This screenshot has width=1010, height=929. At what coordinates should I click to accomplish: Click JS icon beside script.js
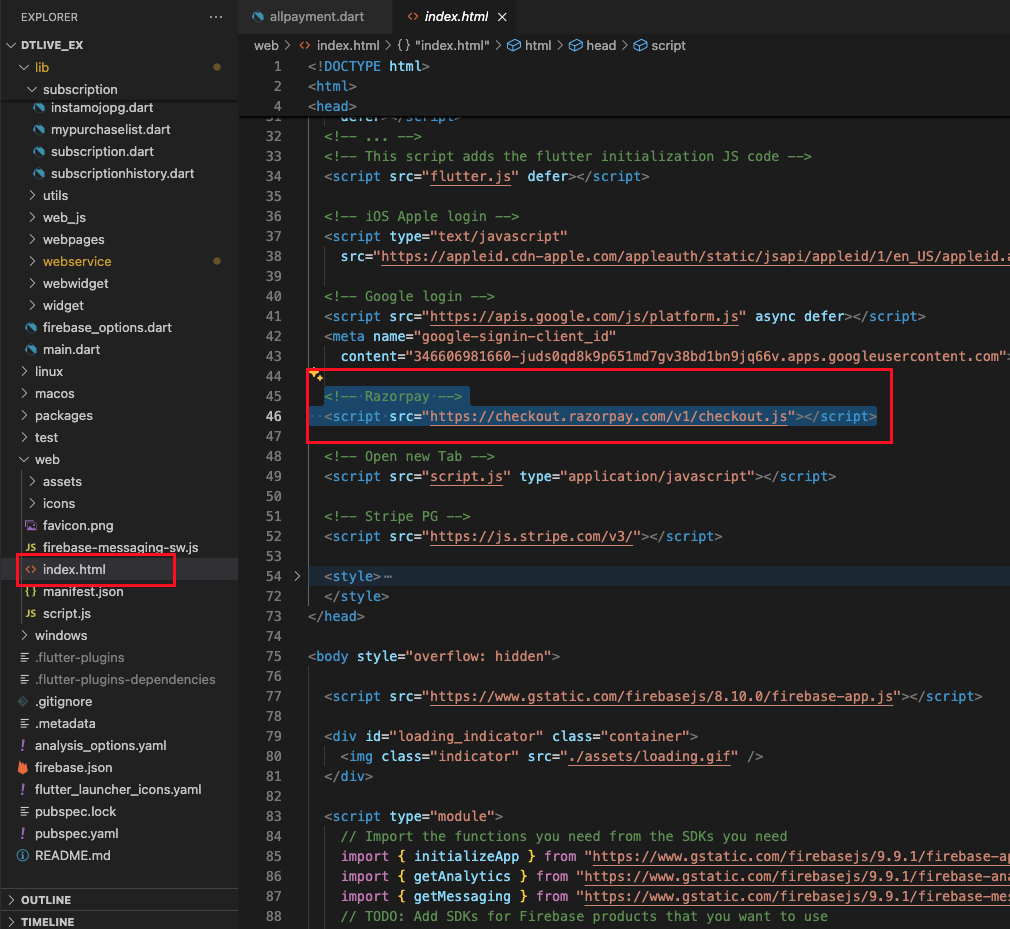31,613
